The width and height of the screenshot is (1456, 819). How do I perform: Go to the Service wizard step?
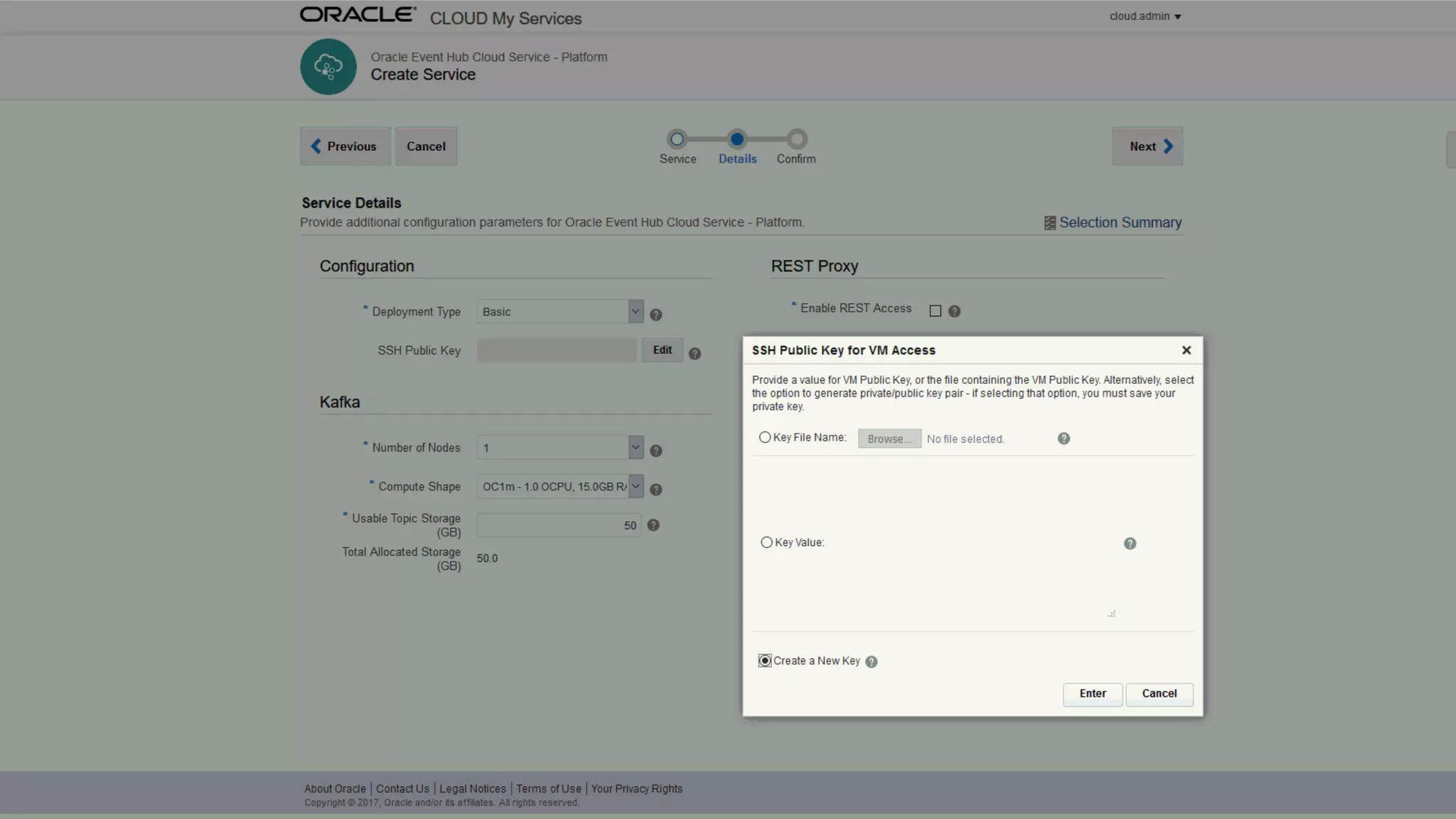click(677, 139)
